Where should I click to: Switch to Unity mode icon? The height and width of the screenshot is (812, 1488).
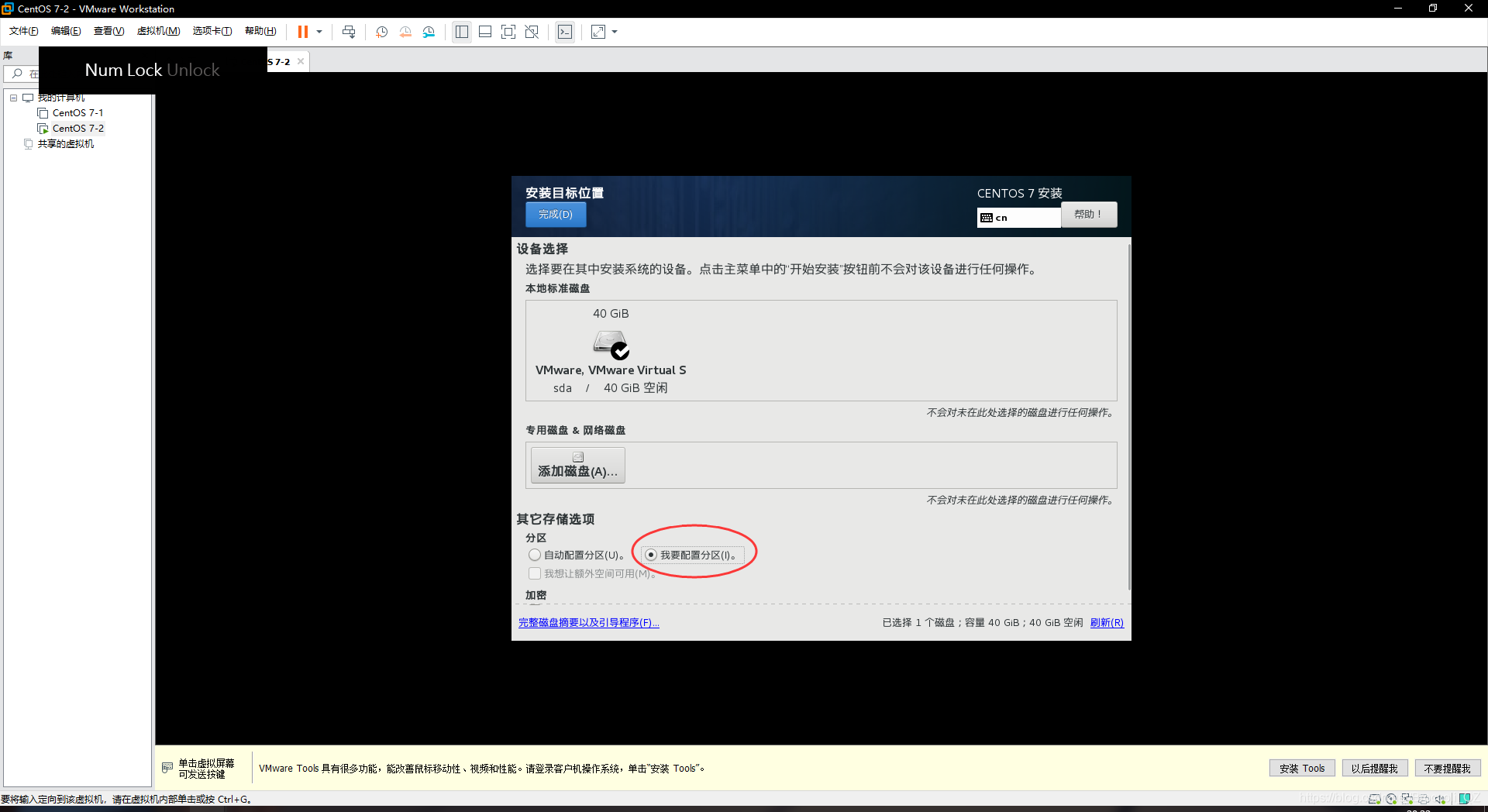click(x=532, y=32)
